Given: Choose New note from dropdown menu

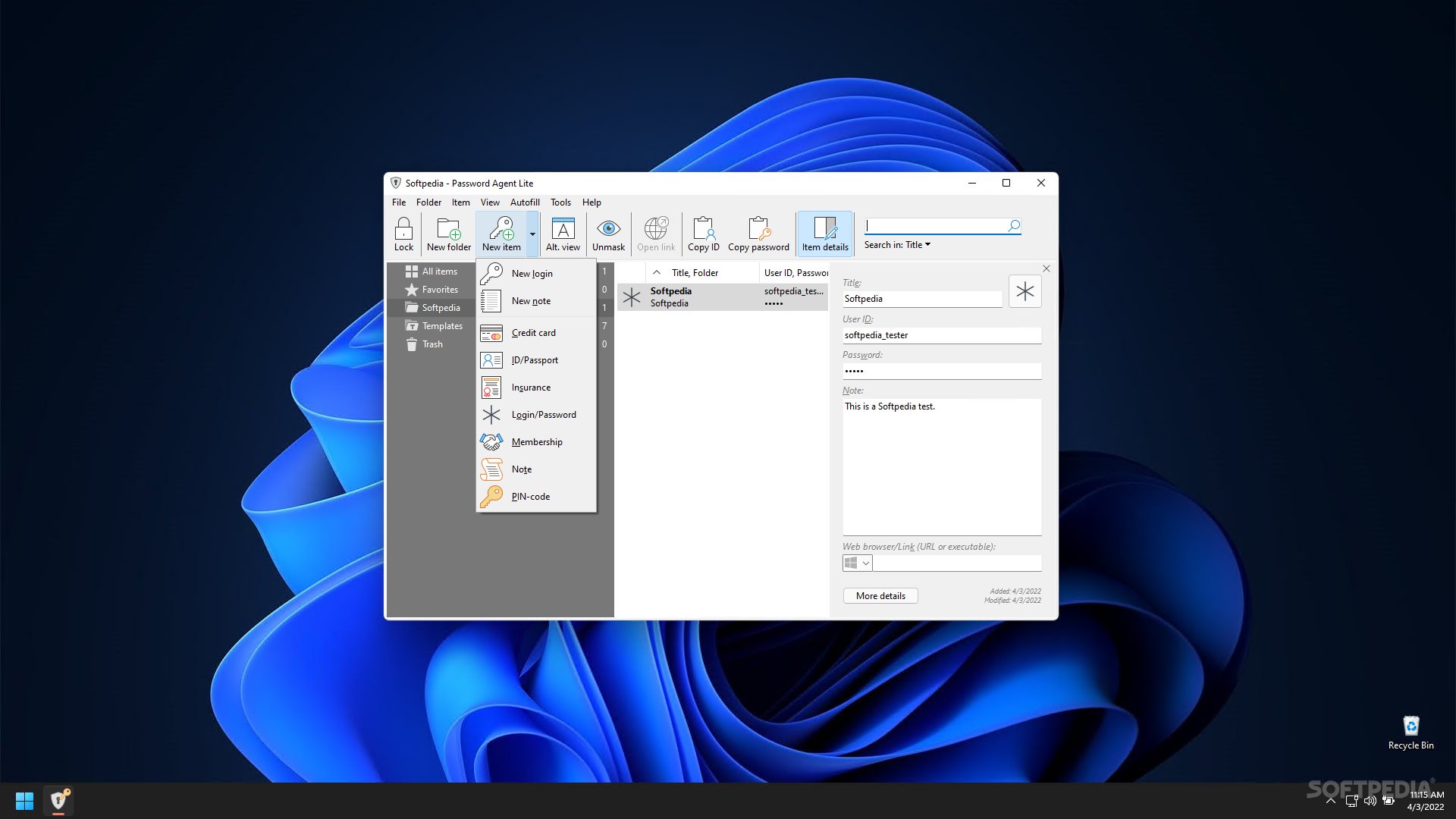Looking at the screenshot, I should point(536,301).
